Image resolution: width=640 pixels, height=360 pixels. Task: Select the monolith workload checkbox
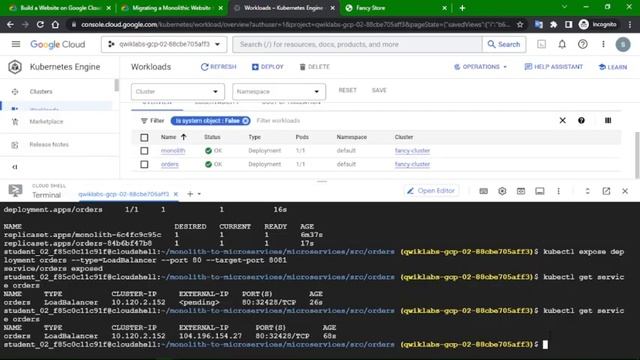click(144, 151)
